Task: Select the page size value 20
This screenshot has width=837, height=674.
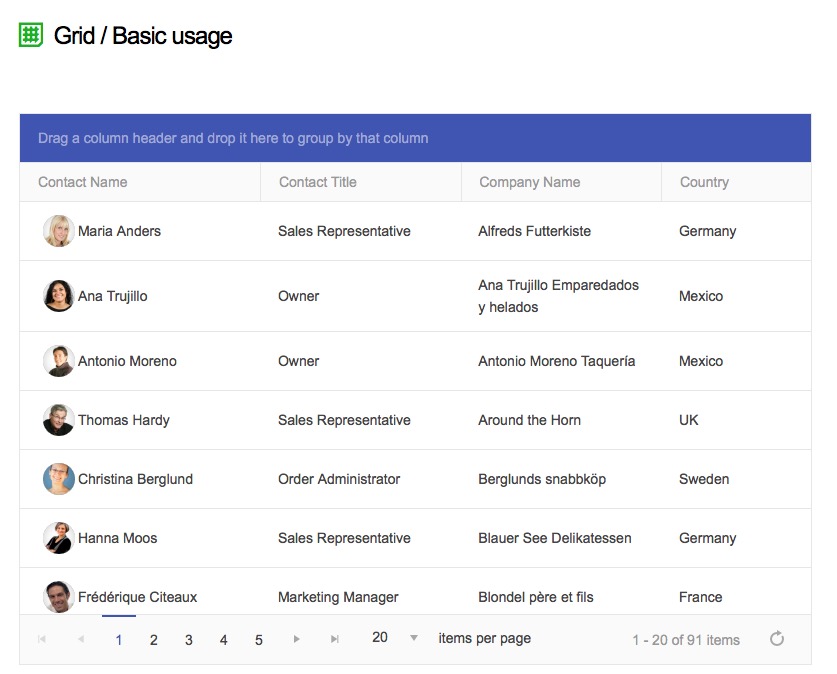Action: point(380,637)
